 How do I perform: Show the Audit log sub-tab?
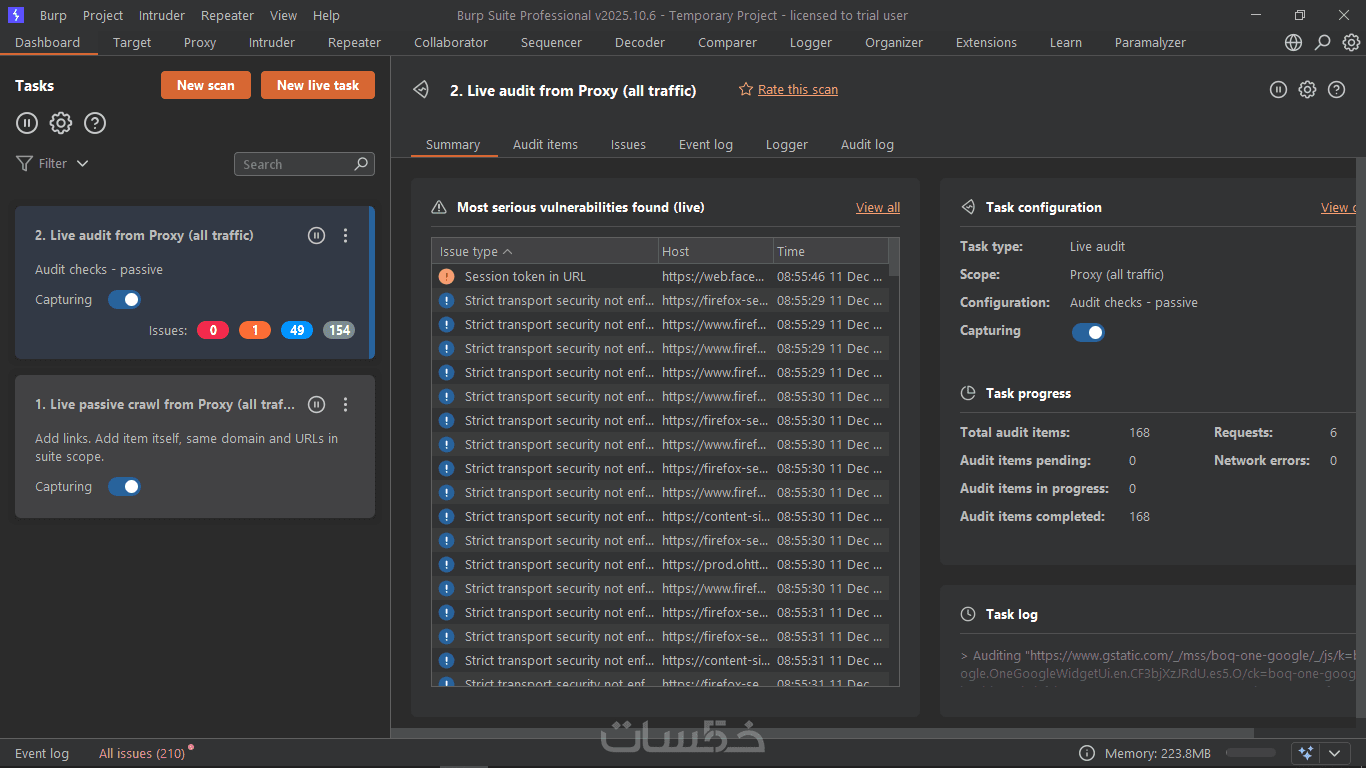click(867, 144)
